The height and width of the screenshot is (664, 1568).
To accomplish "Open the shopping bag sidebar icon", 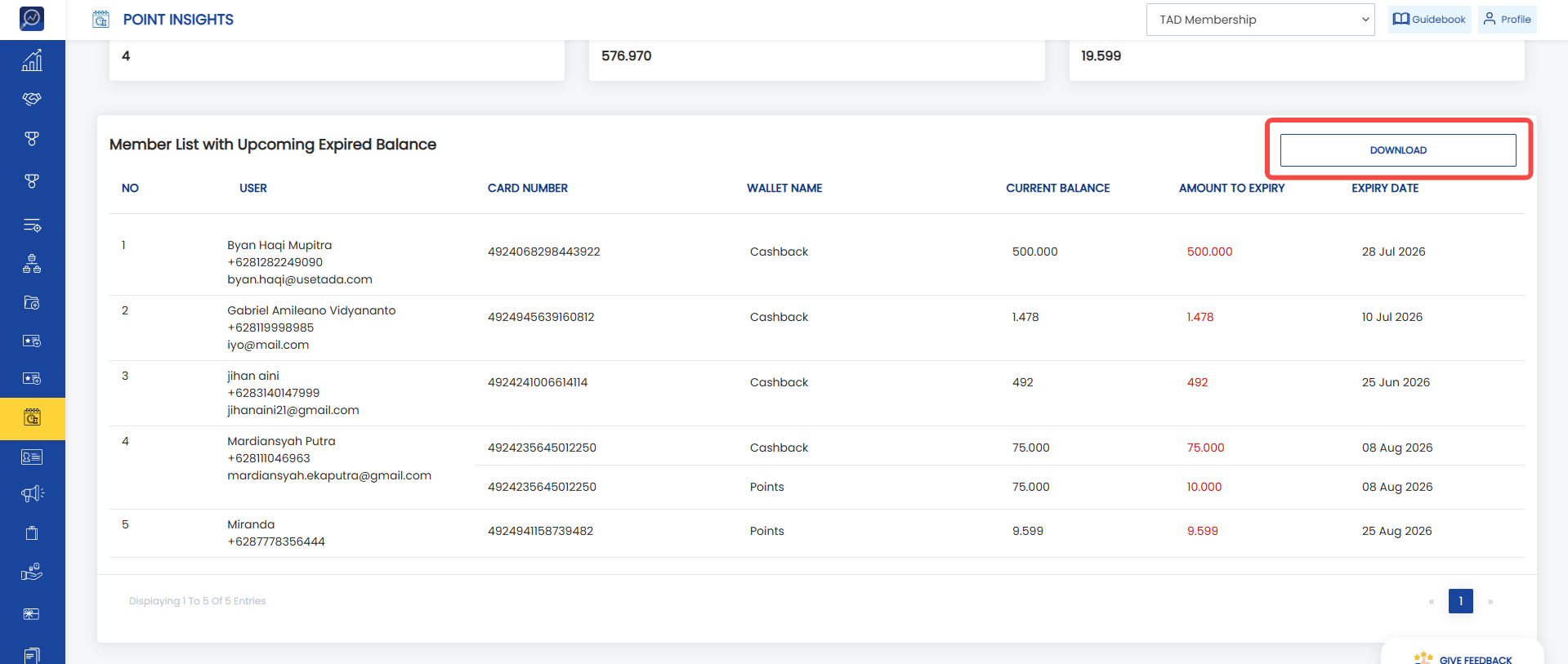I will point(32,533).
